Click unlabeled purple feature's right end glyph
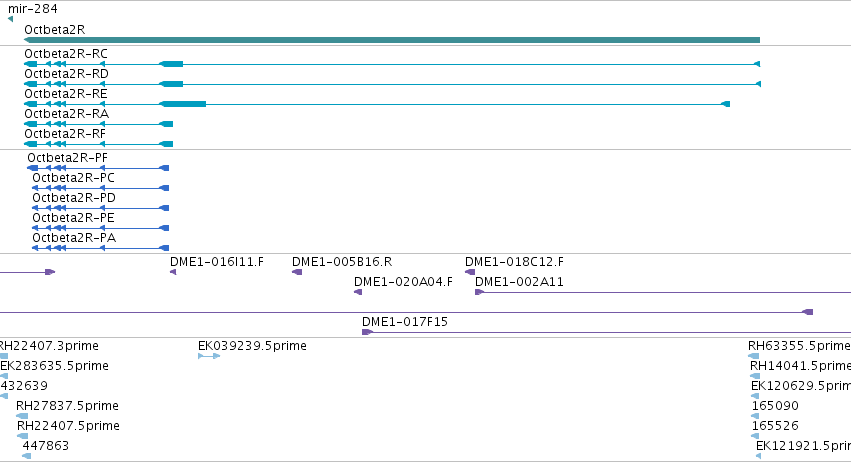The width and height of the screenshot is (851, 462). tap(808, 312)
